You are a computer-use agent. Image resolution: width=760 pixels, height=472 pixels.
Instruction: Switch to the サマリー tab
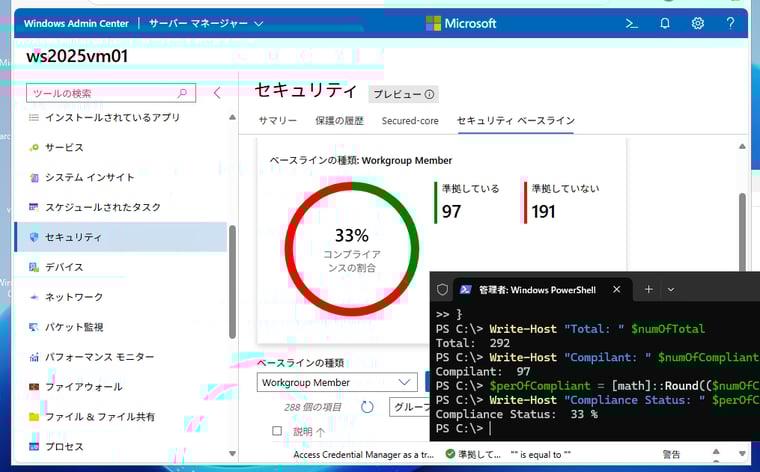click(277, 121)
